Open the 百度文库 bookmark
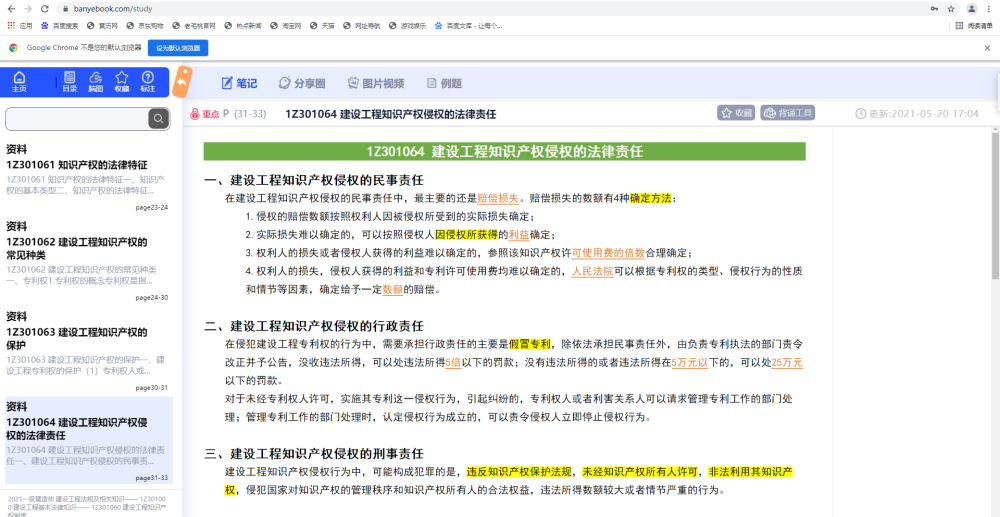The height and width of the screenshot is (517, 1000). pos(469,26)
